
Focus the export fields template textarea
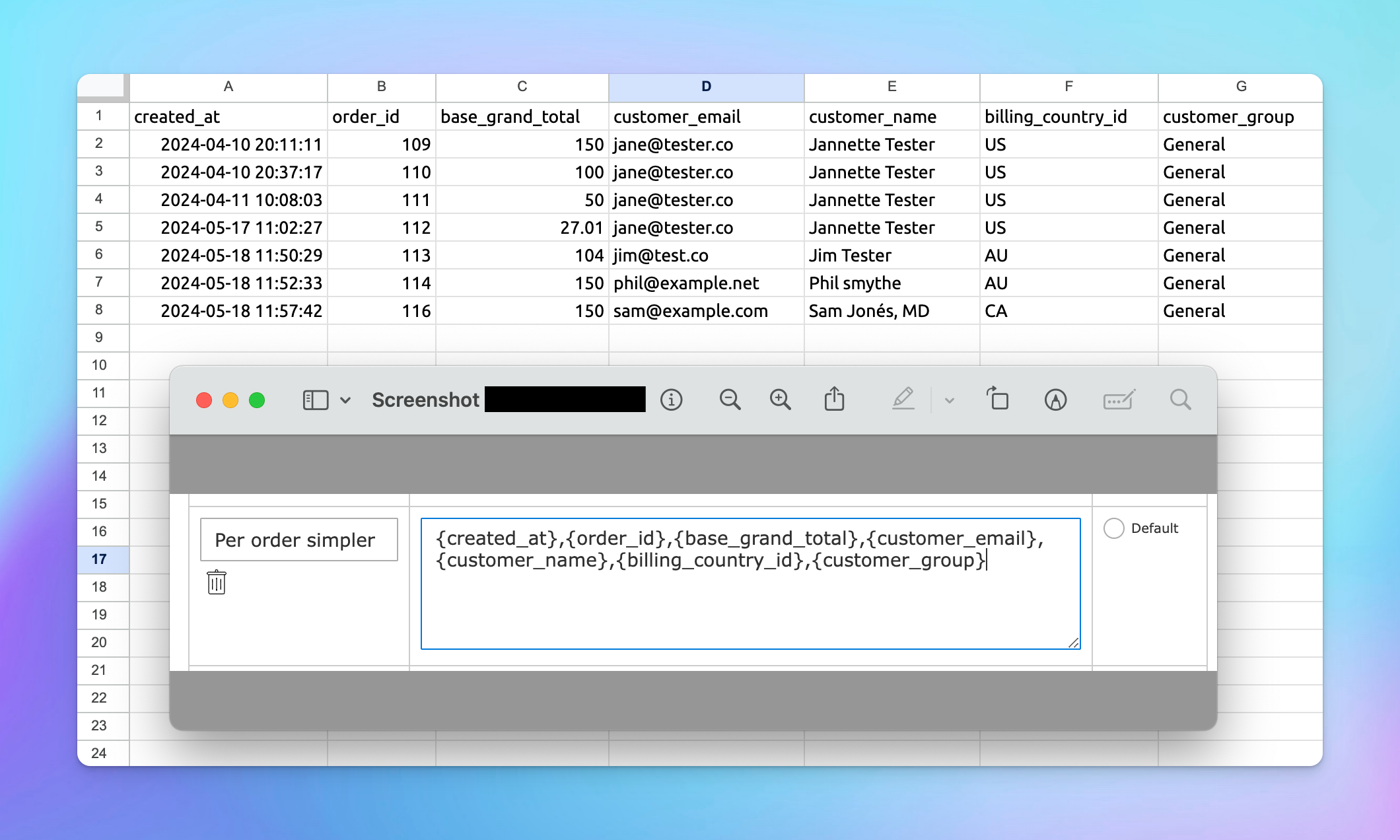pyautogui.click(x=750, y=583)
